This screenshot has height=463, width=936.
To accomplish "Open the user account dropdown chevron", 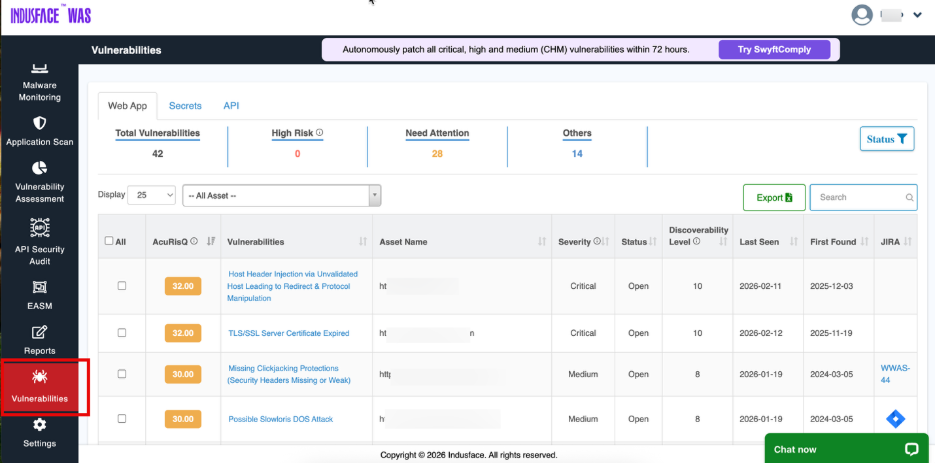I will pyautogui.click(x=918, y=15).
